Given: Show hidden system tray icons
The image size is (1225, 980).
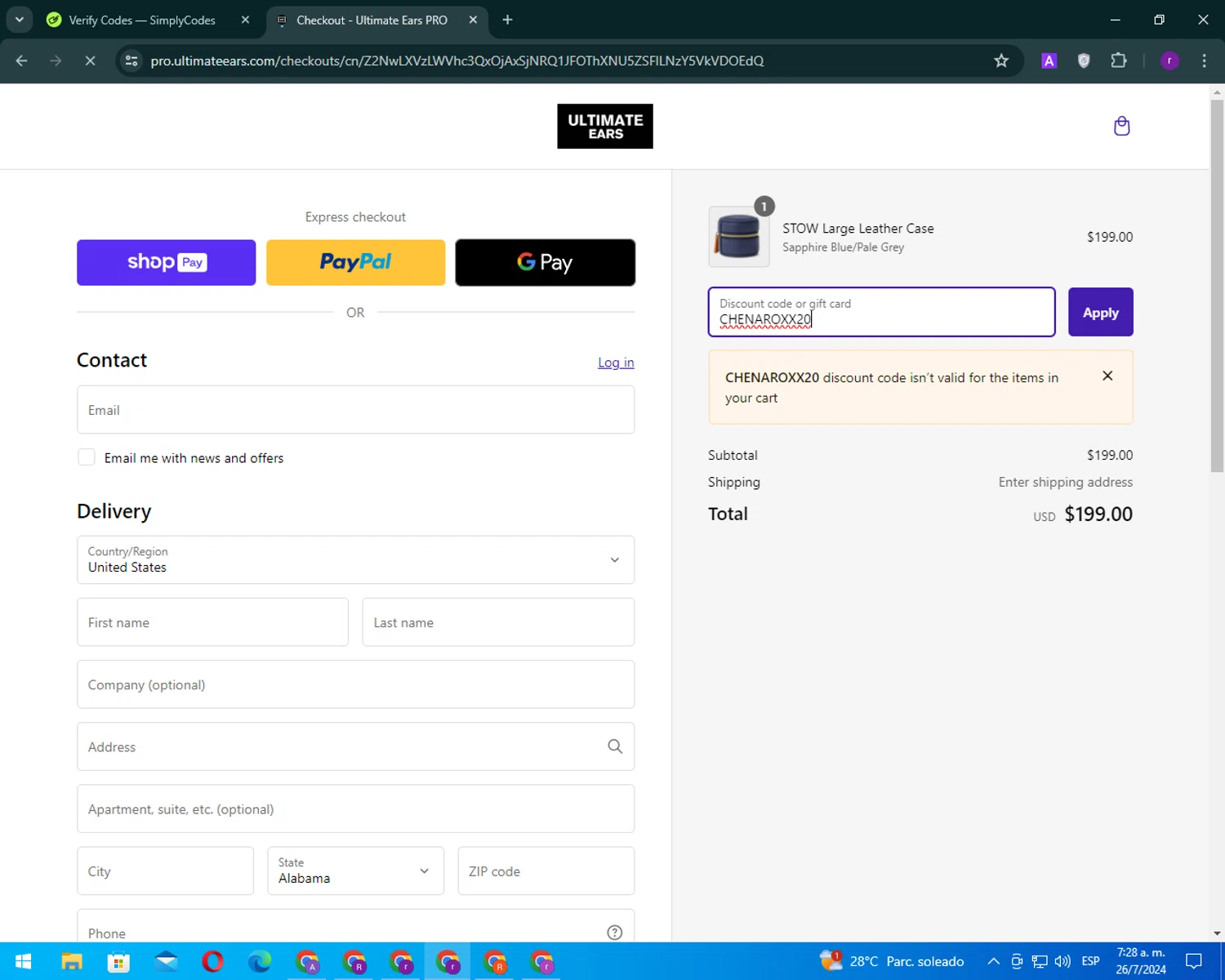Looking at the screenshot, I should click(994, 961).
